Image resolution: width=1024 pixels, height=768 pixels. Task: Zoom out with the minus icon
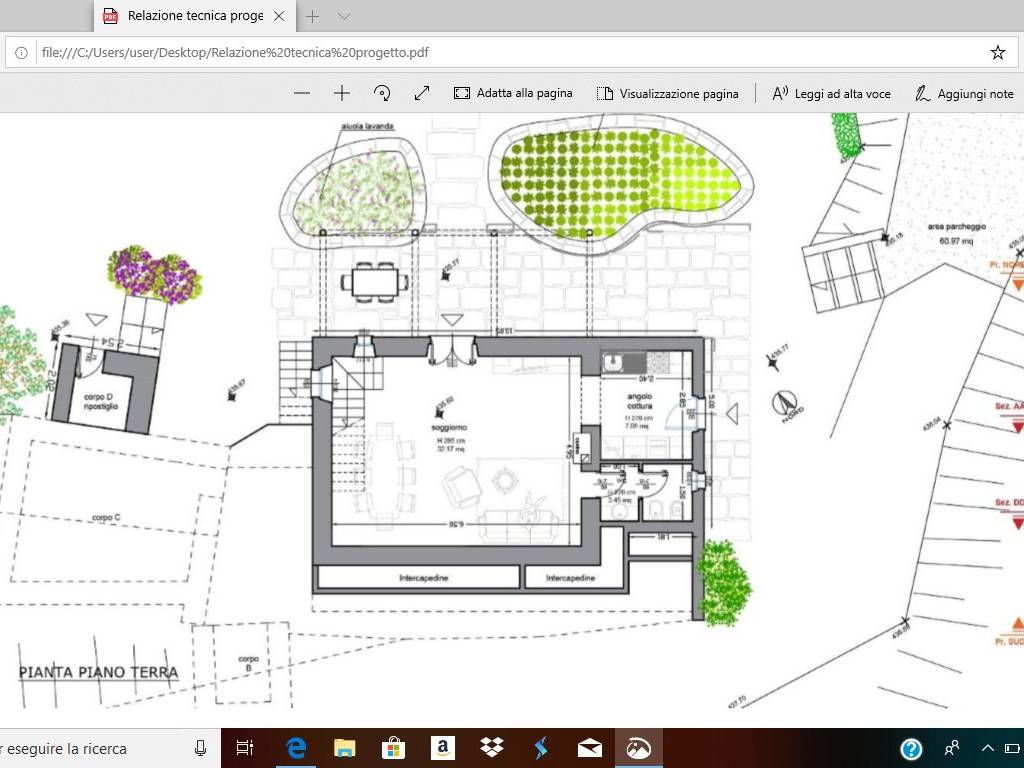302,93
